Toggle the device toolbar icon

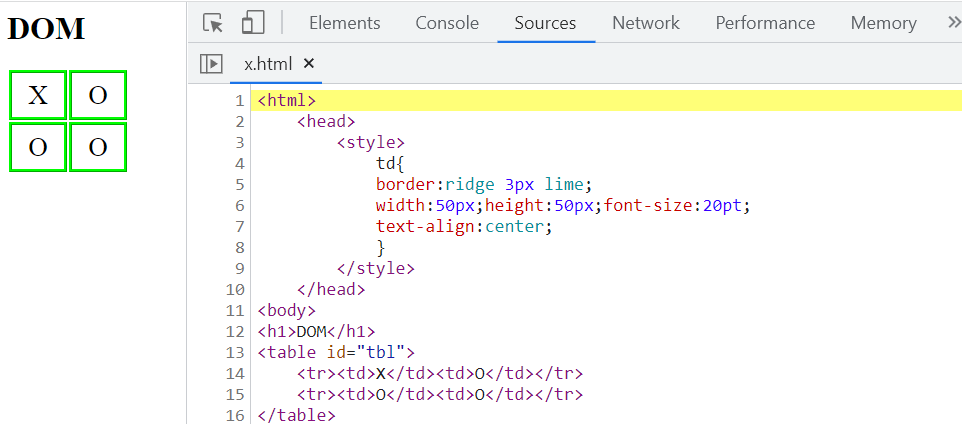click(253, 23)
